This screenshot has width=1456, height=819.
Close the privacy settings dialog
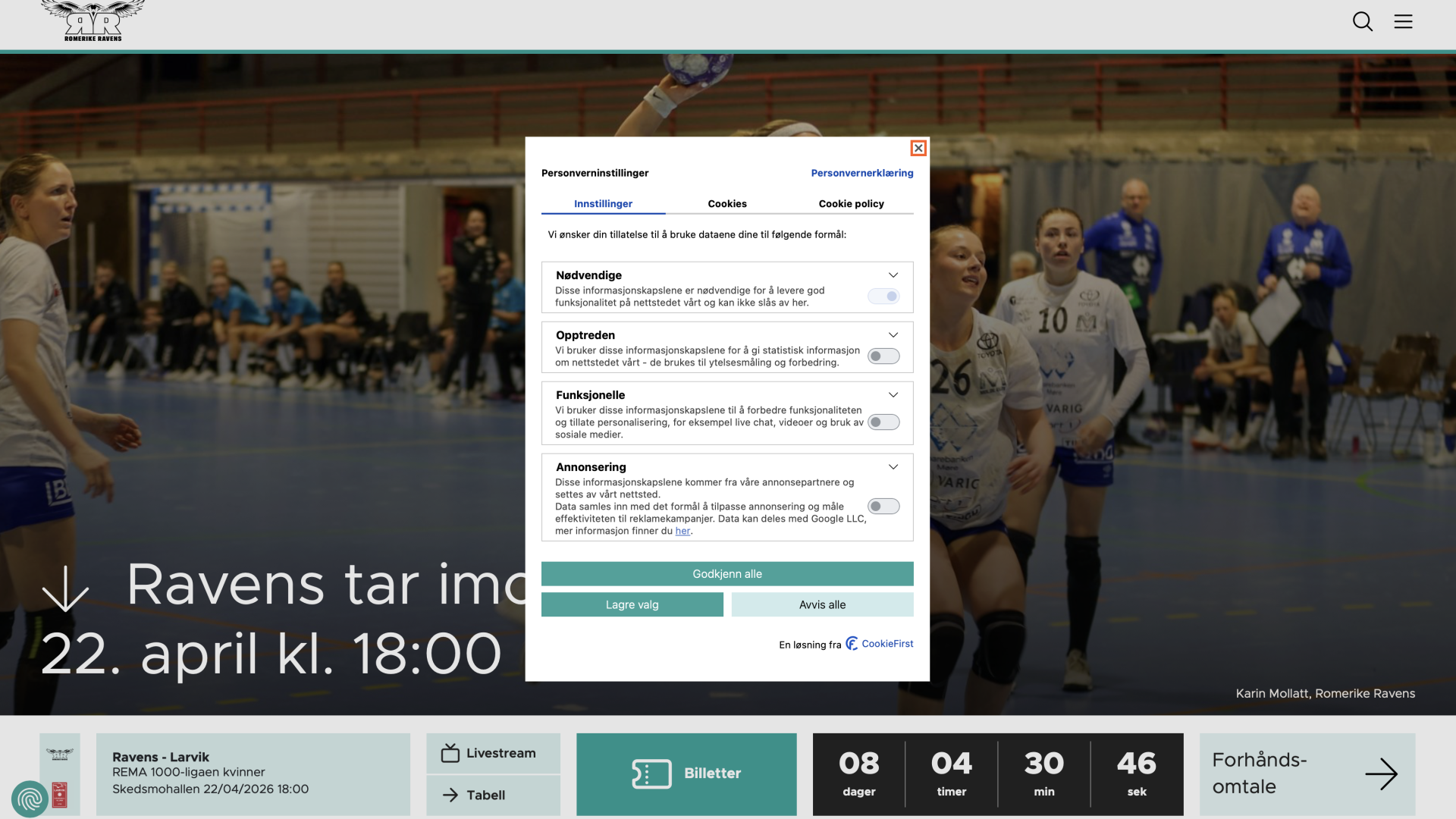[x=918, y=148]
